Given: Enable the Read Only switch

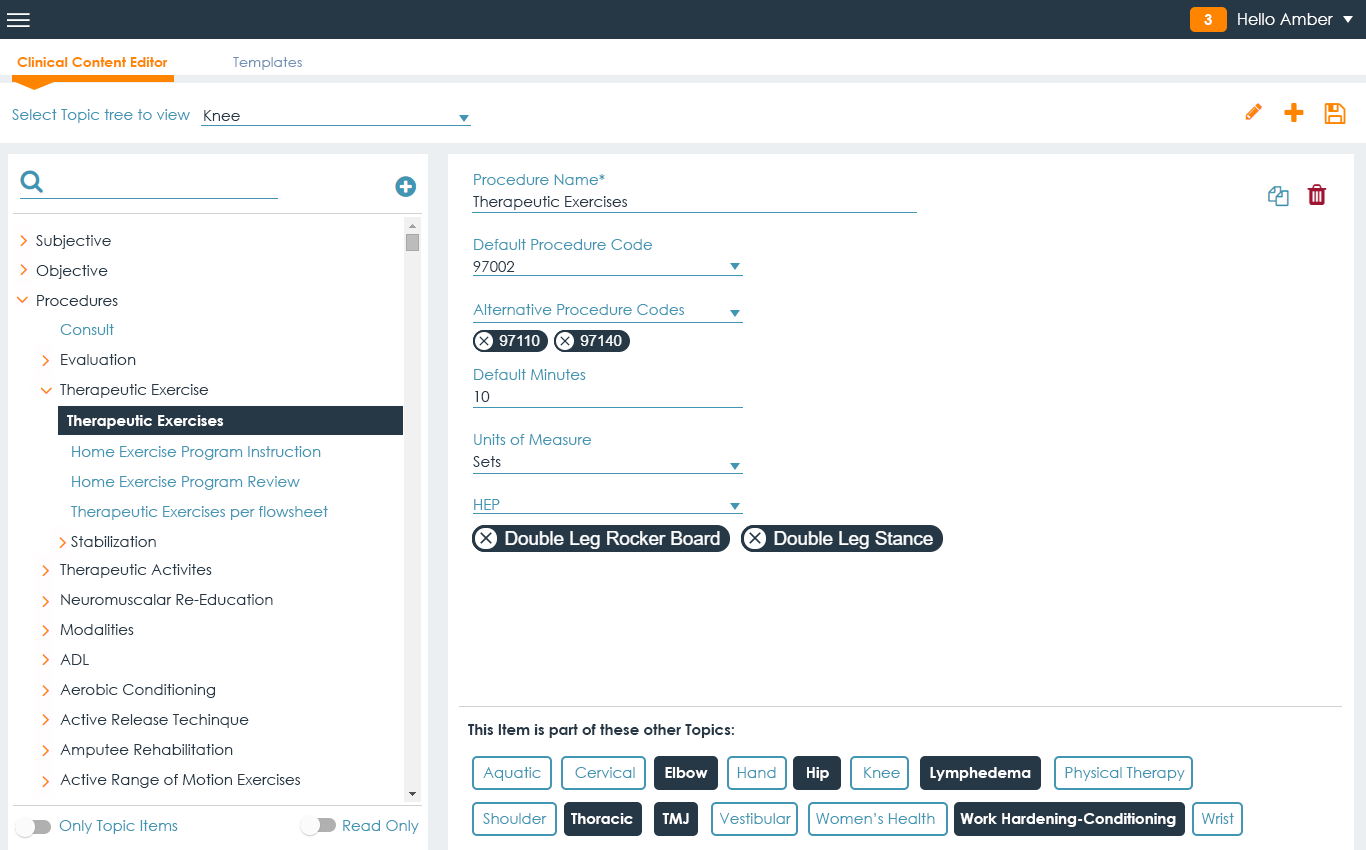Looking at the screenshot, I should pos(317,826).
